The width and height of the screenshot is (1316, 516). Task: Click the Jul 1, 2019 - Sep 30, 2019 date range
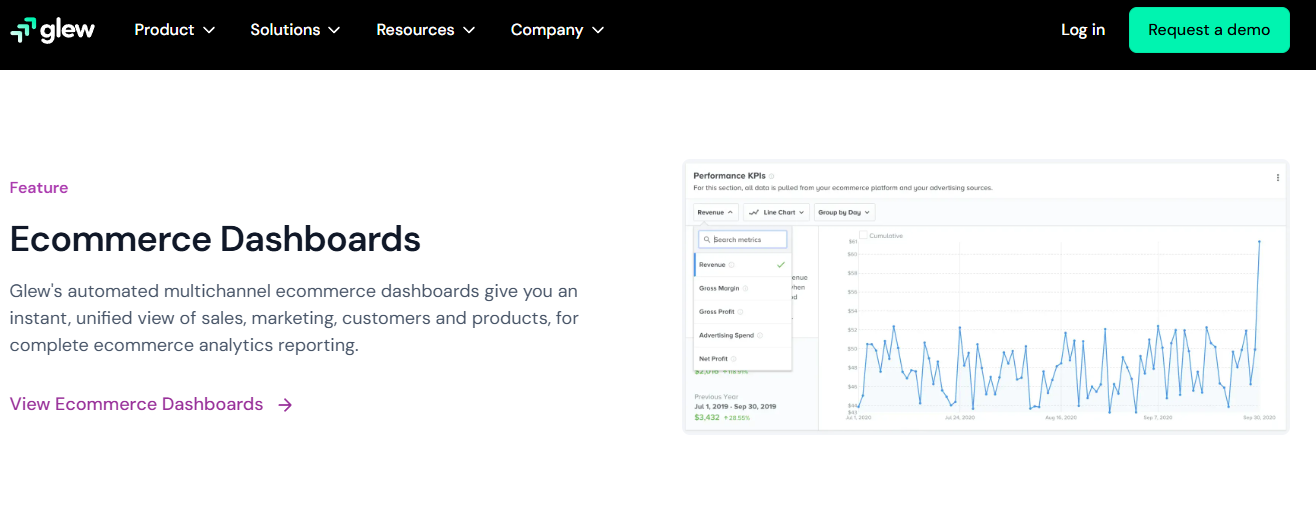tap(735, 407)
